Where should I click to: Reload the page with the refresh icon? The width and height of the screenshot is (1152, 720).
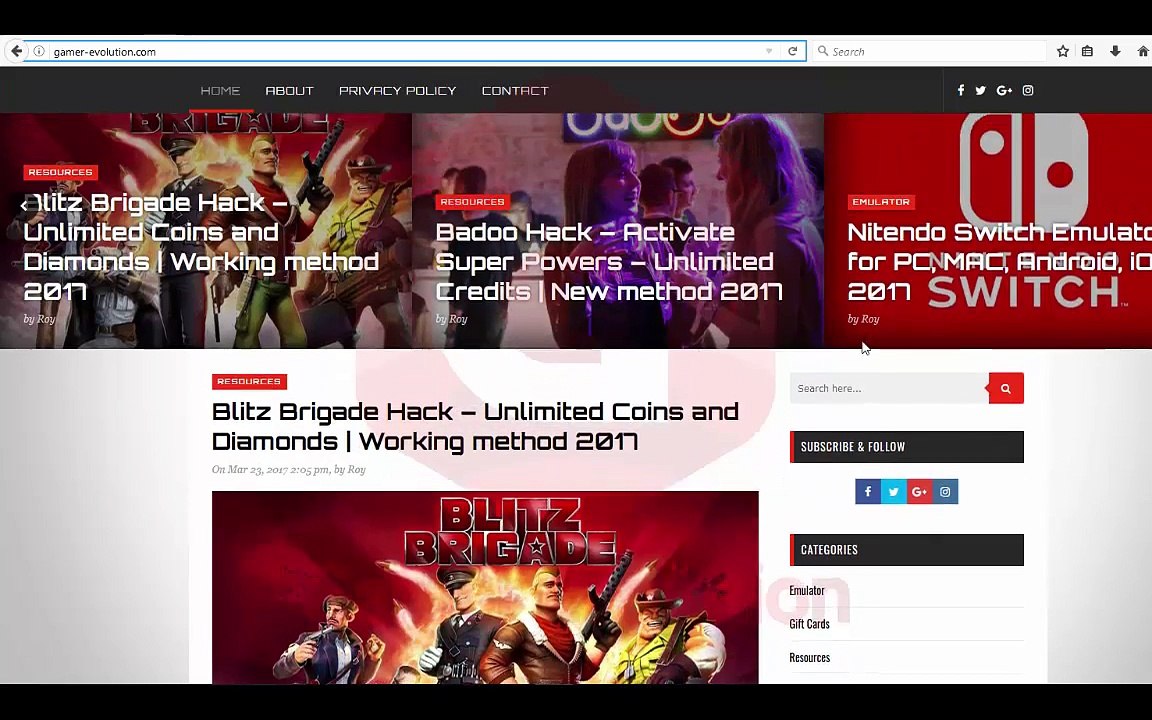[x=792, y=51]
